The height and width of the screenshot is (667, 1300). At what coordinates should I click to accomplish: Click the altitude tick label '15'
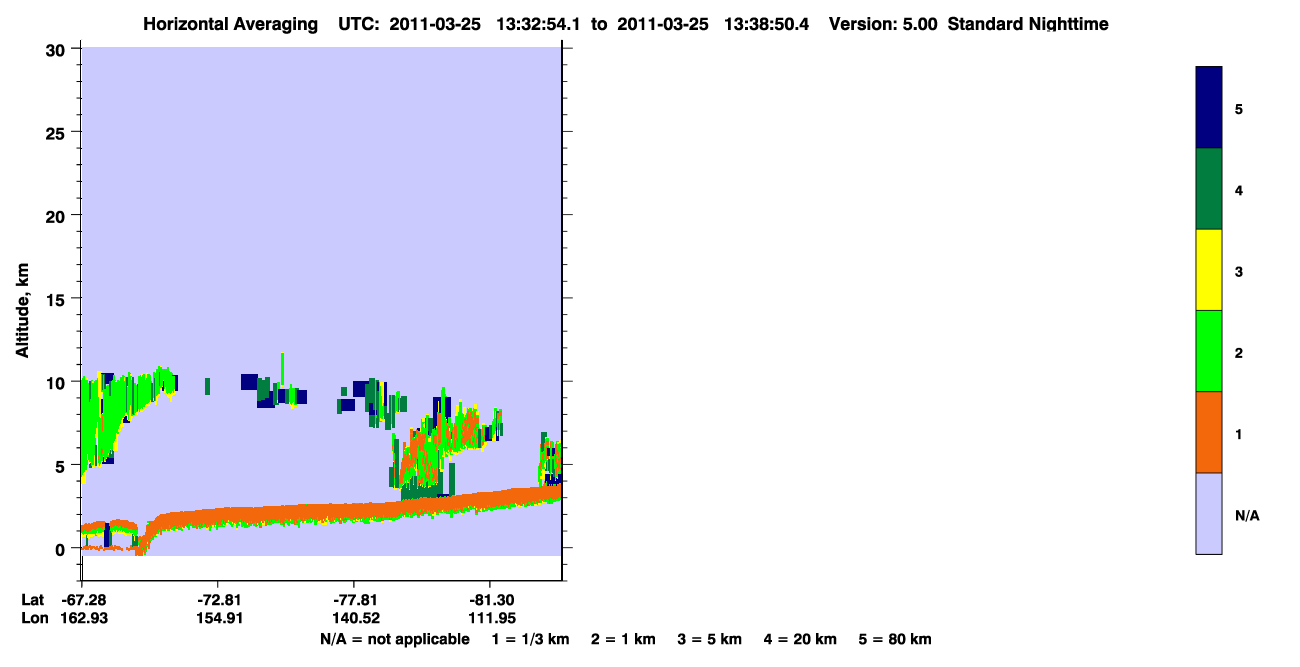(58, 299)
